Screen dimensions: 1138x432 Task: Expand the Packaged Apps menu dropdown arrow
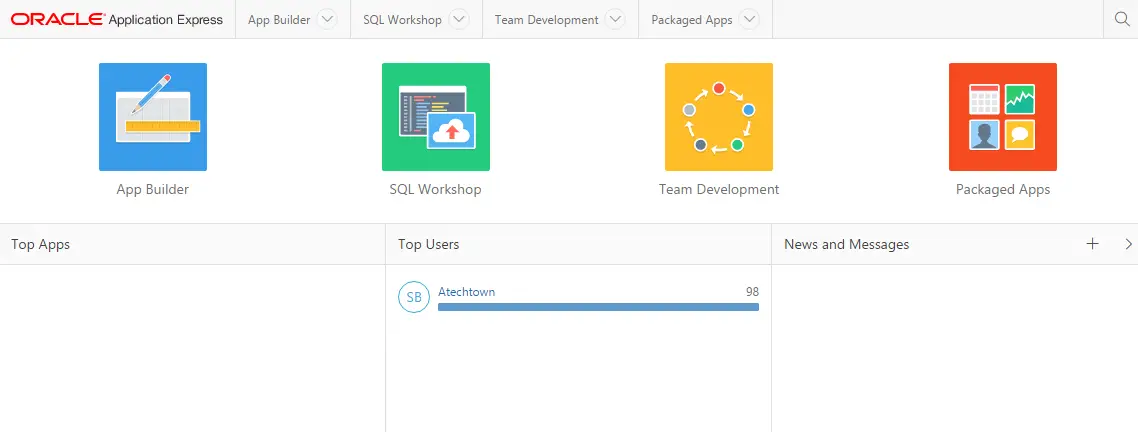click(x=750, y=20)
